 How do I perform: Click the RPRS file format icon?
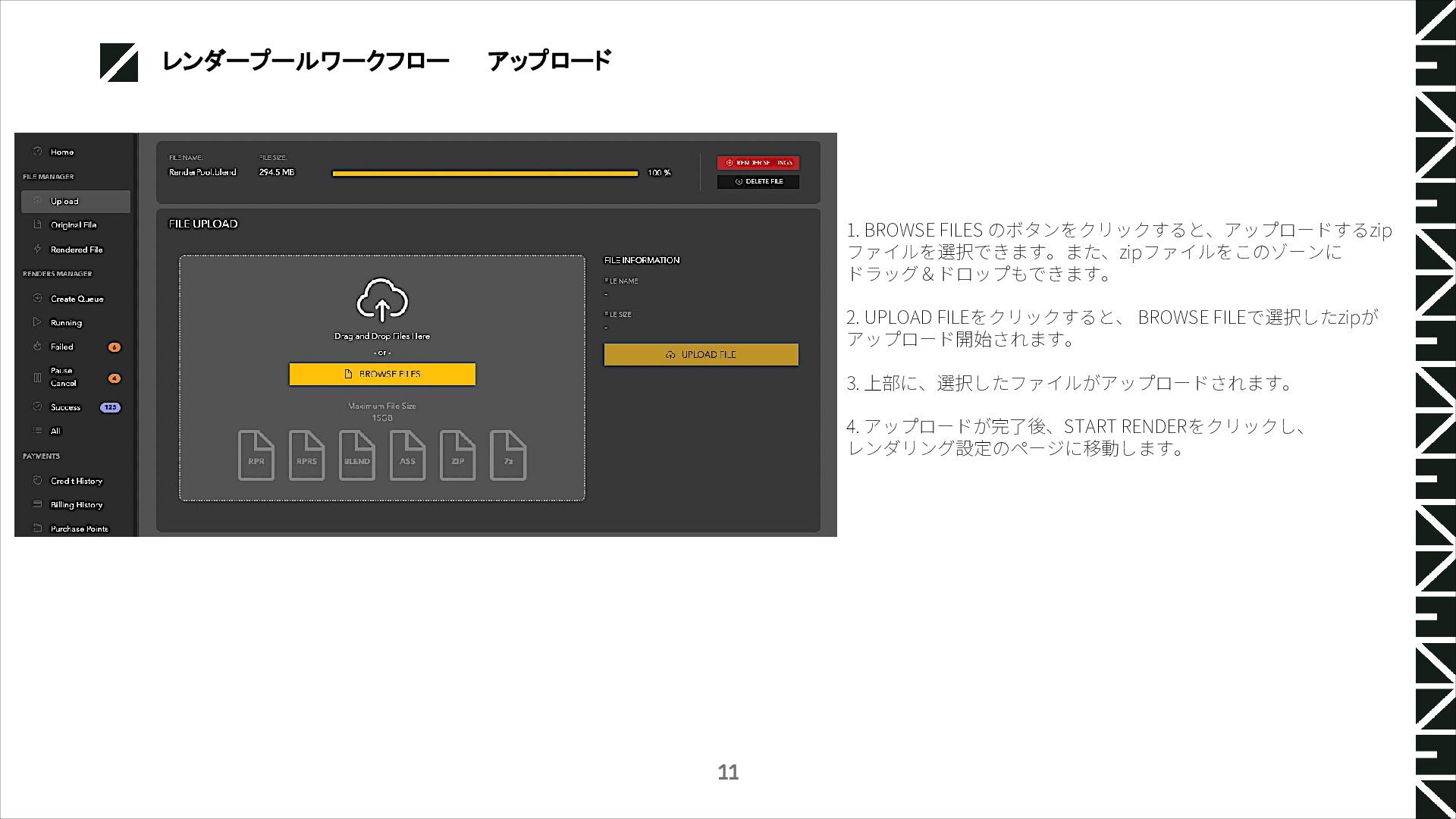pyautogui.click(x=306, y=455)
